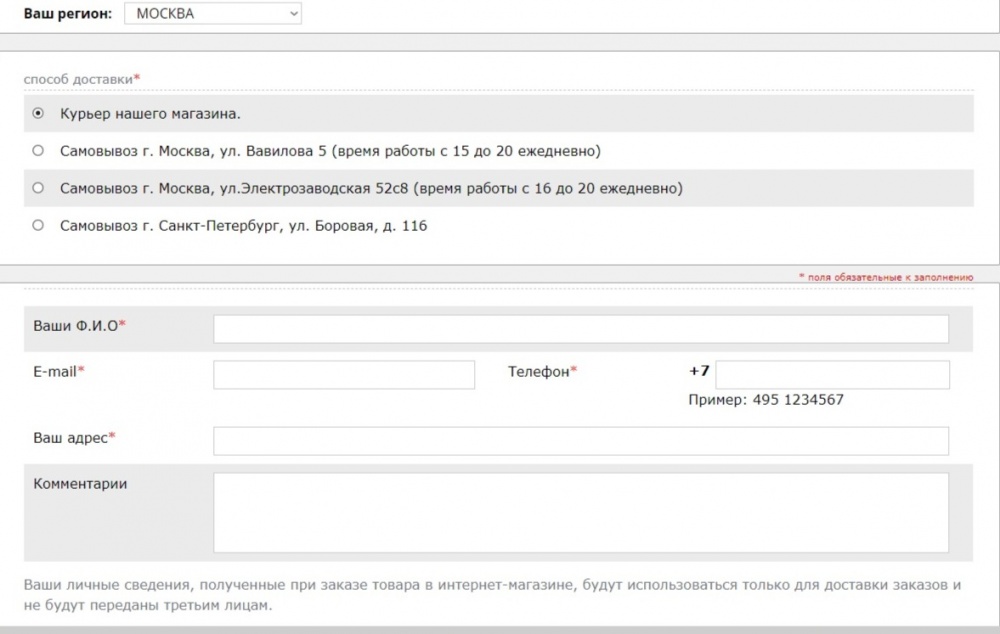The image size is (1000, 634).
Task: Click the Телефон number field after +7
Action: point(832,375)
